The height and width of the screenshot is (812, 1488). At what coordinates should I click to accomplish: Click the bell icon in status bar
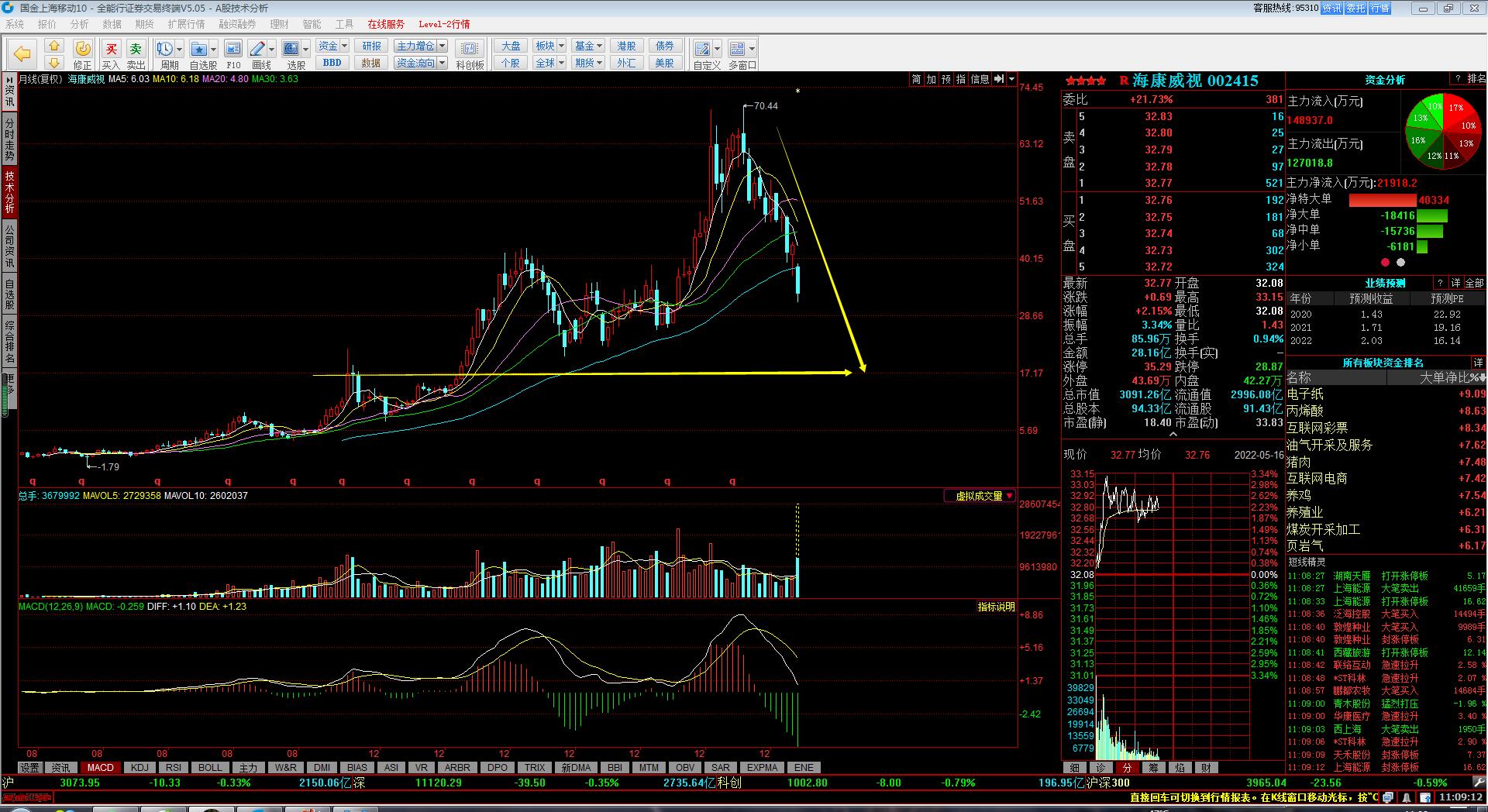tap(1407, 797)
